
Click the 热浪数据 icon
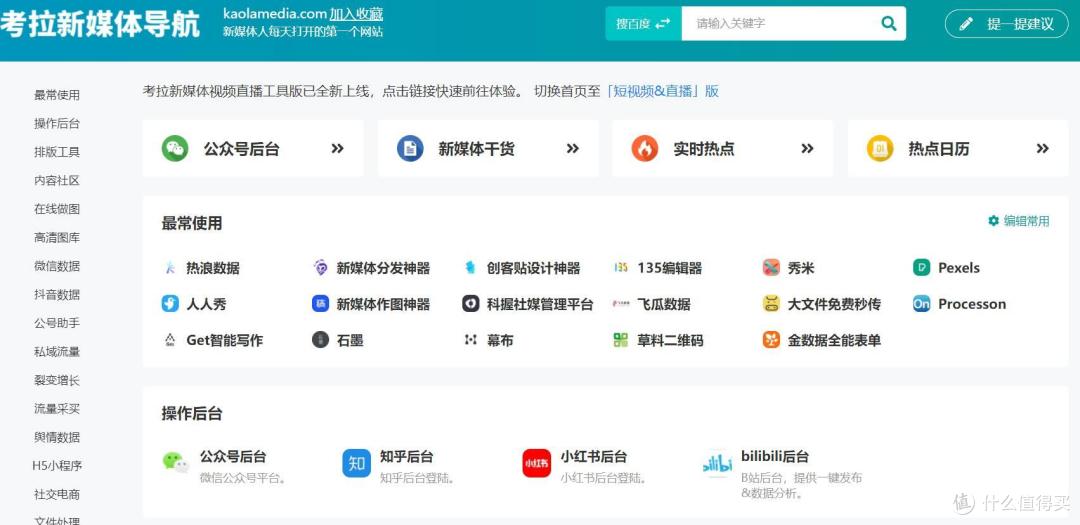(x=170, y=268)
